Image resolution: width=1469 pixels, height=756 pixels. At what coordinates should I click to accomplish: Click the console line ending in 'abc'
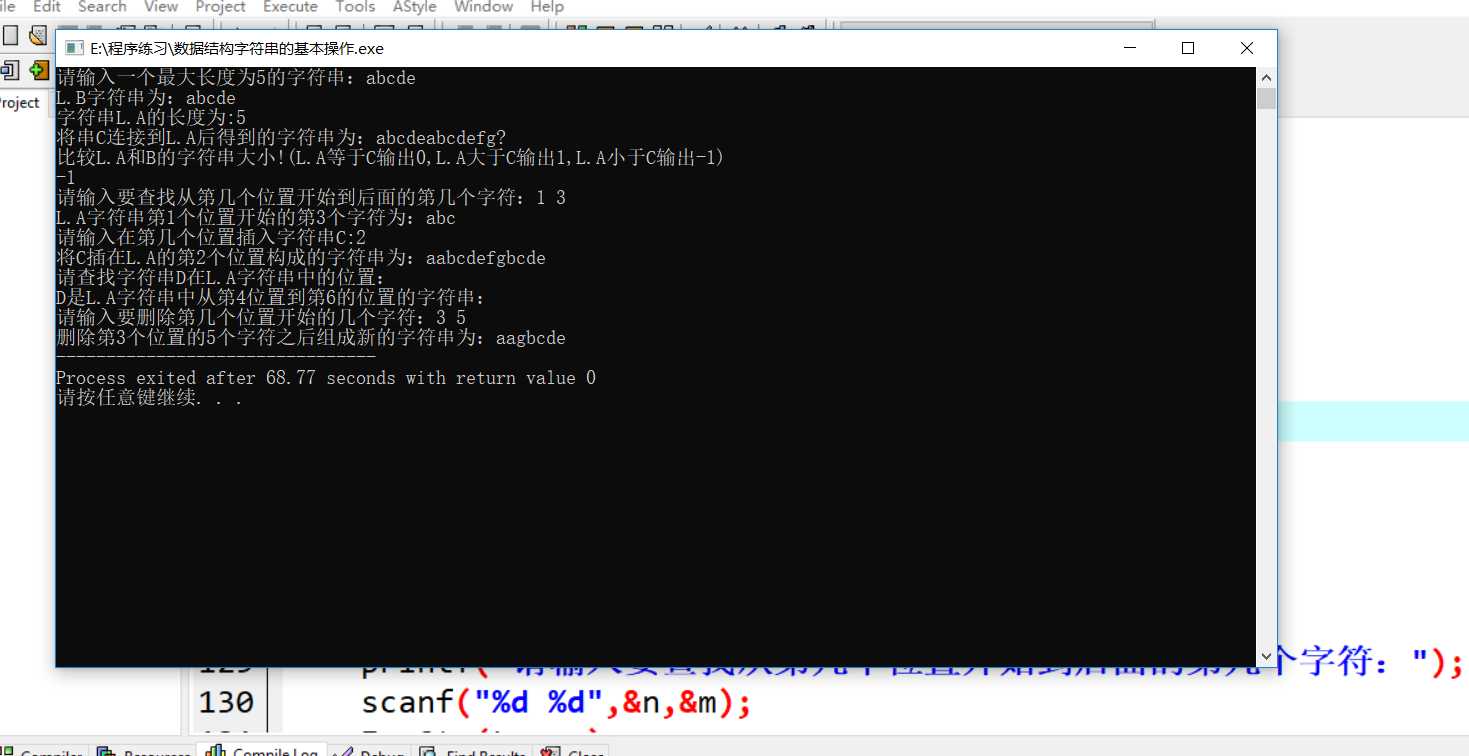tap(256, 218)
